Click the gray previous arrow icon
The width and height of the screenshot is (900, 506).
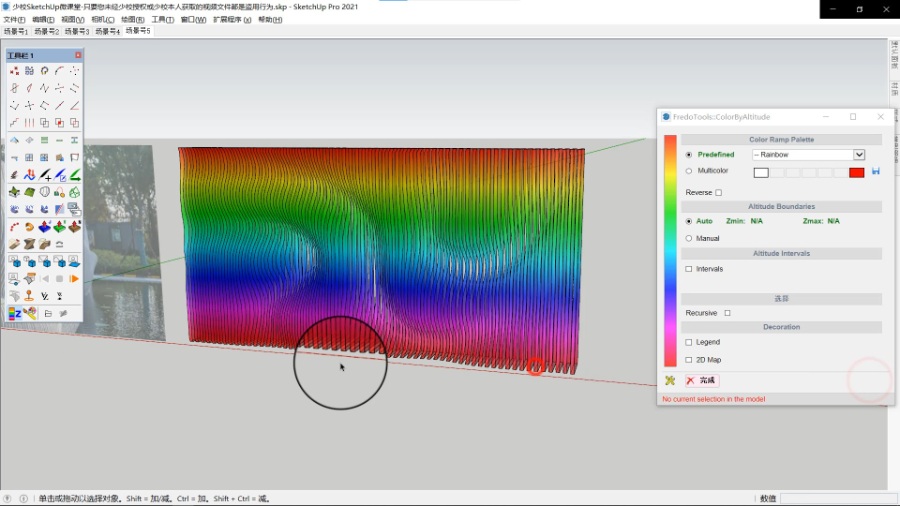click(44, 279)
